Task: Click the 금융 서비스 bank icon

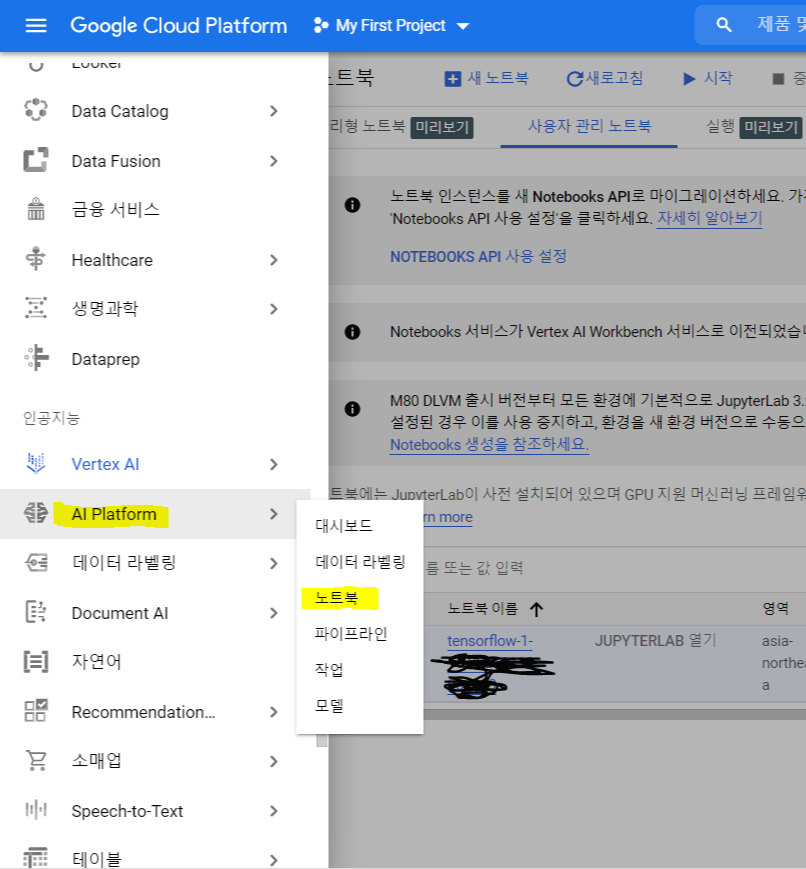Action: pos(36,209)
